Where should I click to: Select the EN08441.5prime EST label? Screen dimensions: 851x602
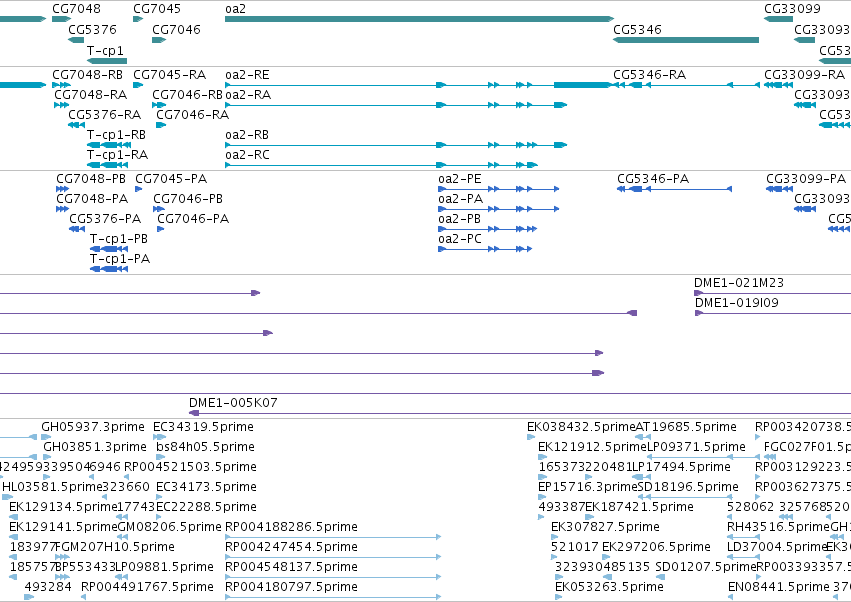click(x=779, y=587)
